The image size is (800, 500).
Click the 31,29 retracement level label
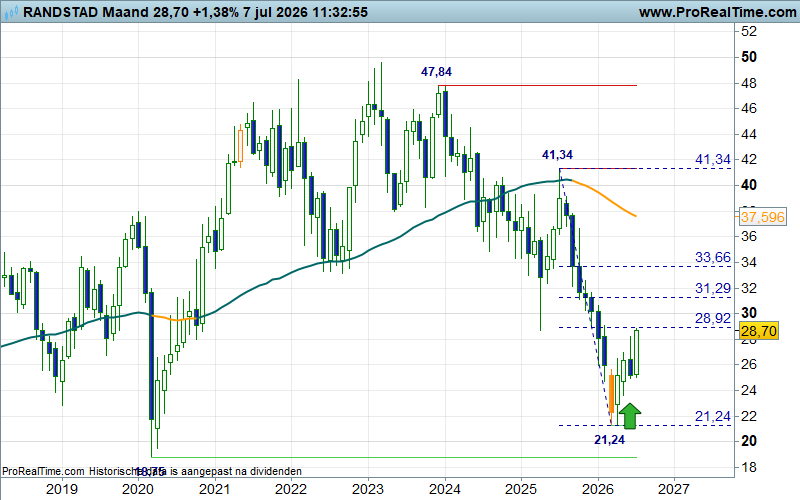[x=713, y=289]
